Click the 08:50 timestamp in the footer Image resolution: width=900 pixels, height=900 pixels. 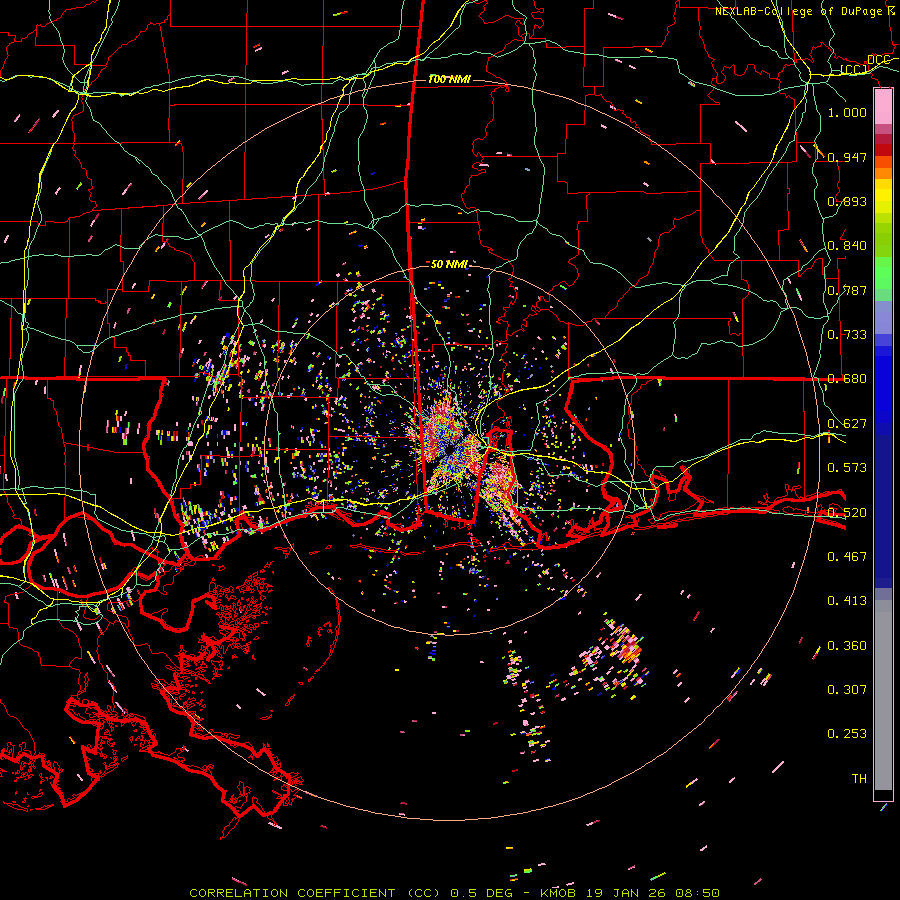[x=697, y=893]
